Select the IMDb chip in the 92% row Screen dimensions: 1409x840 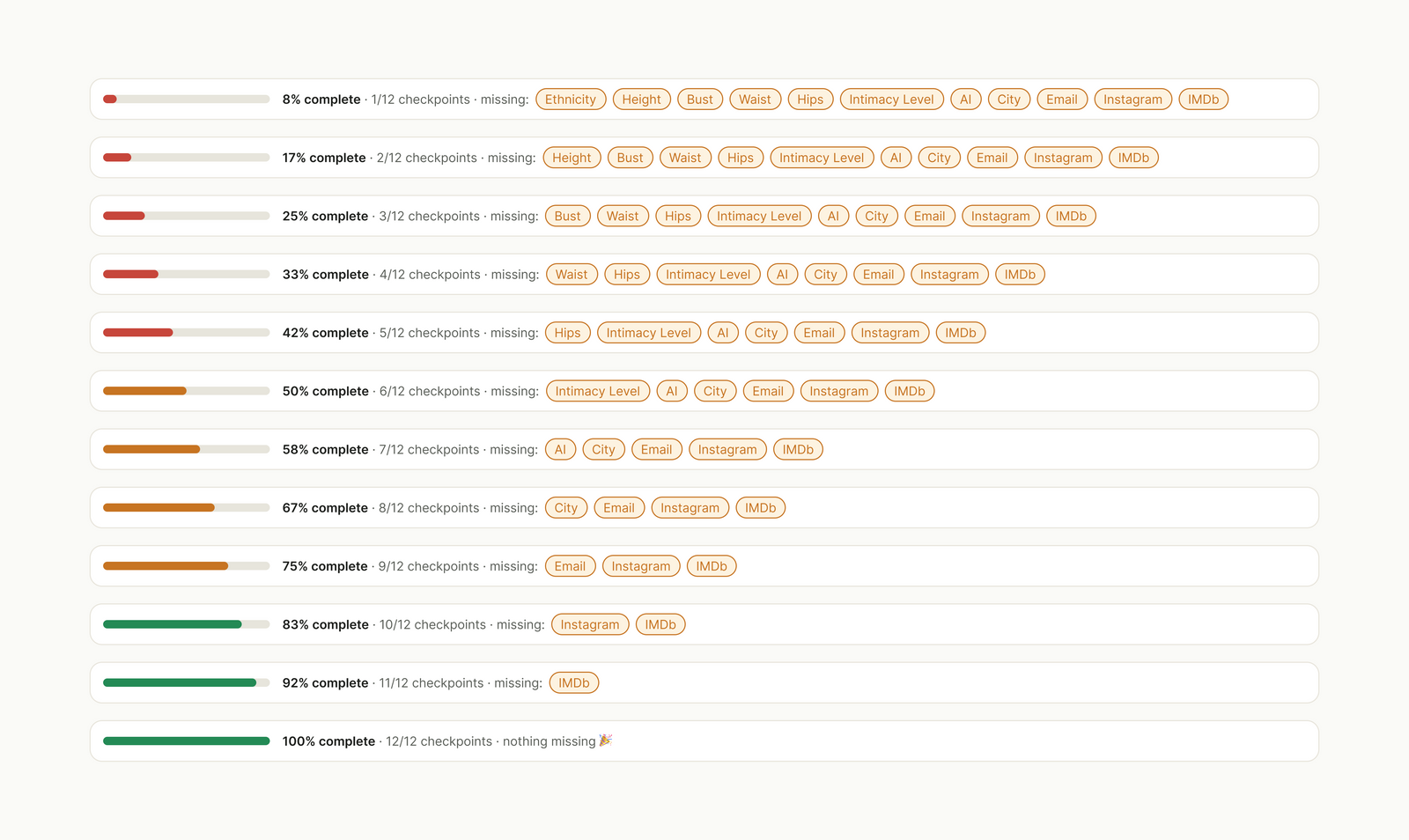pyautogui.click(x=574, y=683)
